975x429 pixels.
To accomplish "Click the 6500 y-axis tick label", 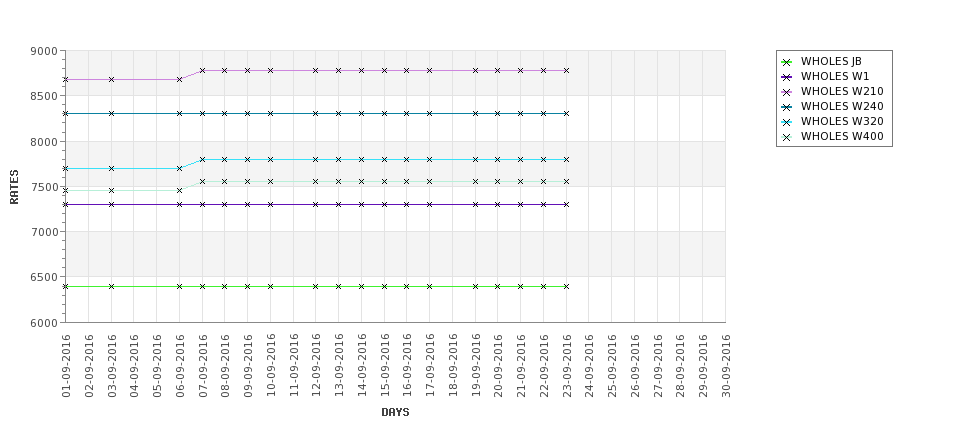I will [44, 277].
